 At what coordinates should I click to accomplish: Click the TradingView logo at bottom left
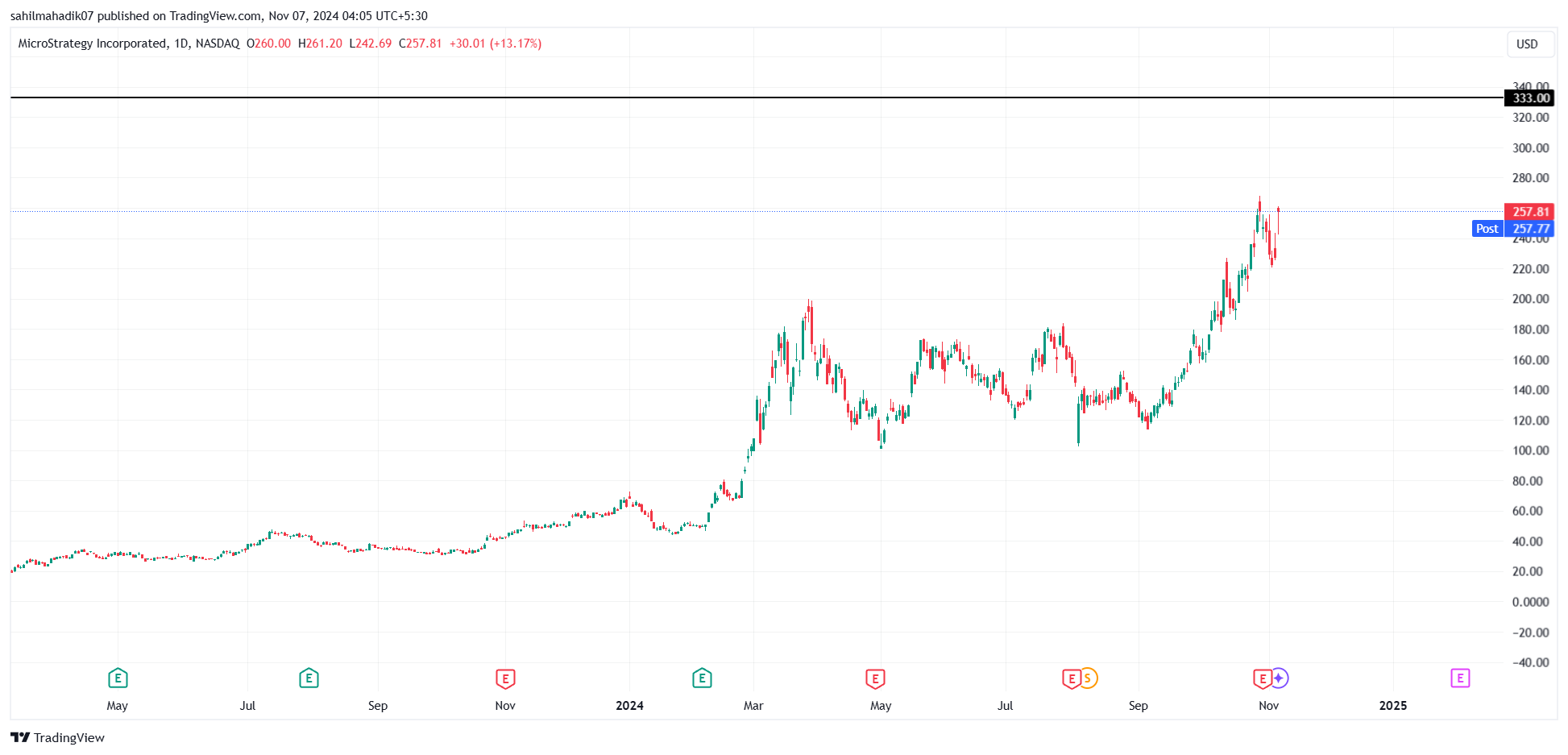click(58, 737)
